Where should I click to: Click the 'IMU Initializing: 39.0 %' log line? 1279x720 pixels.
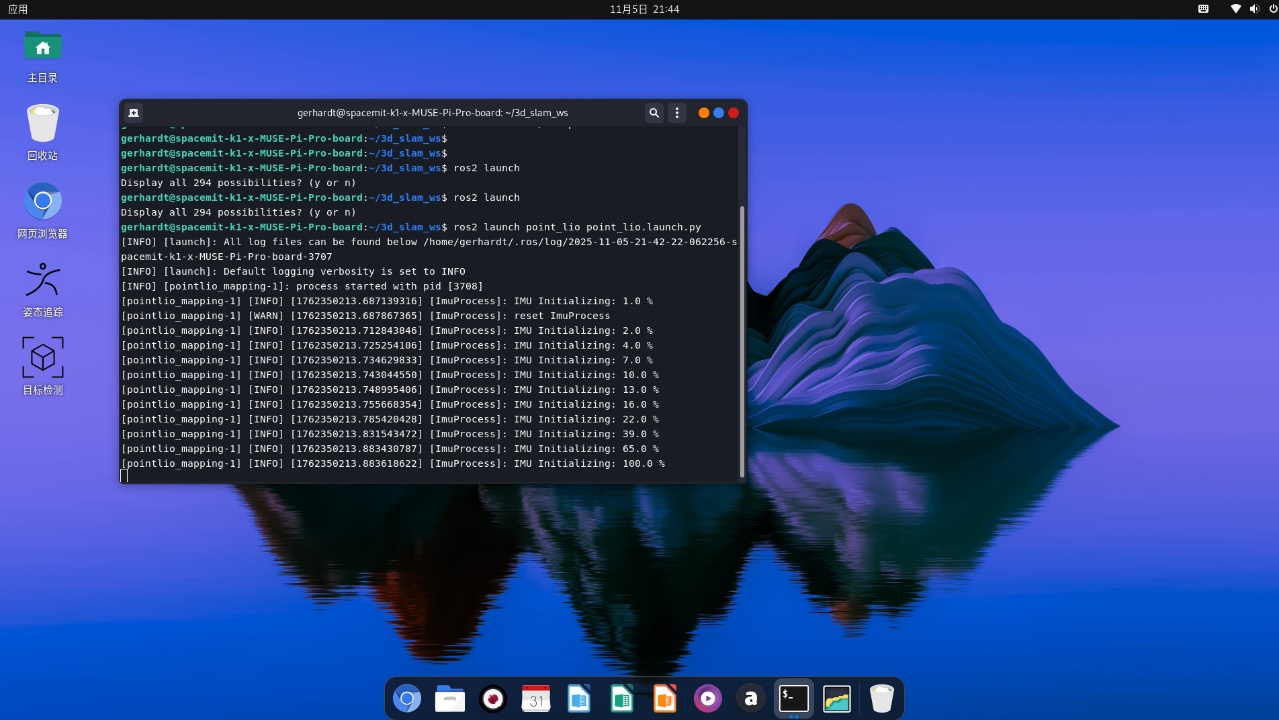389,434
